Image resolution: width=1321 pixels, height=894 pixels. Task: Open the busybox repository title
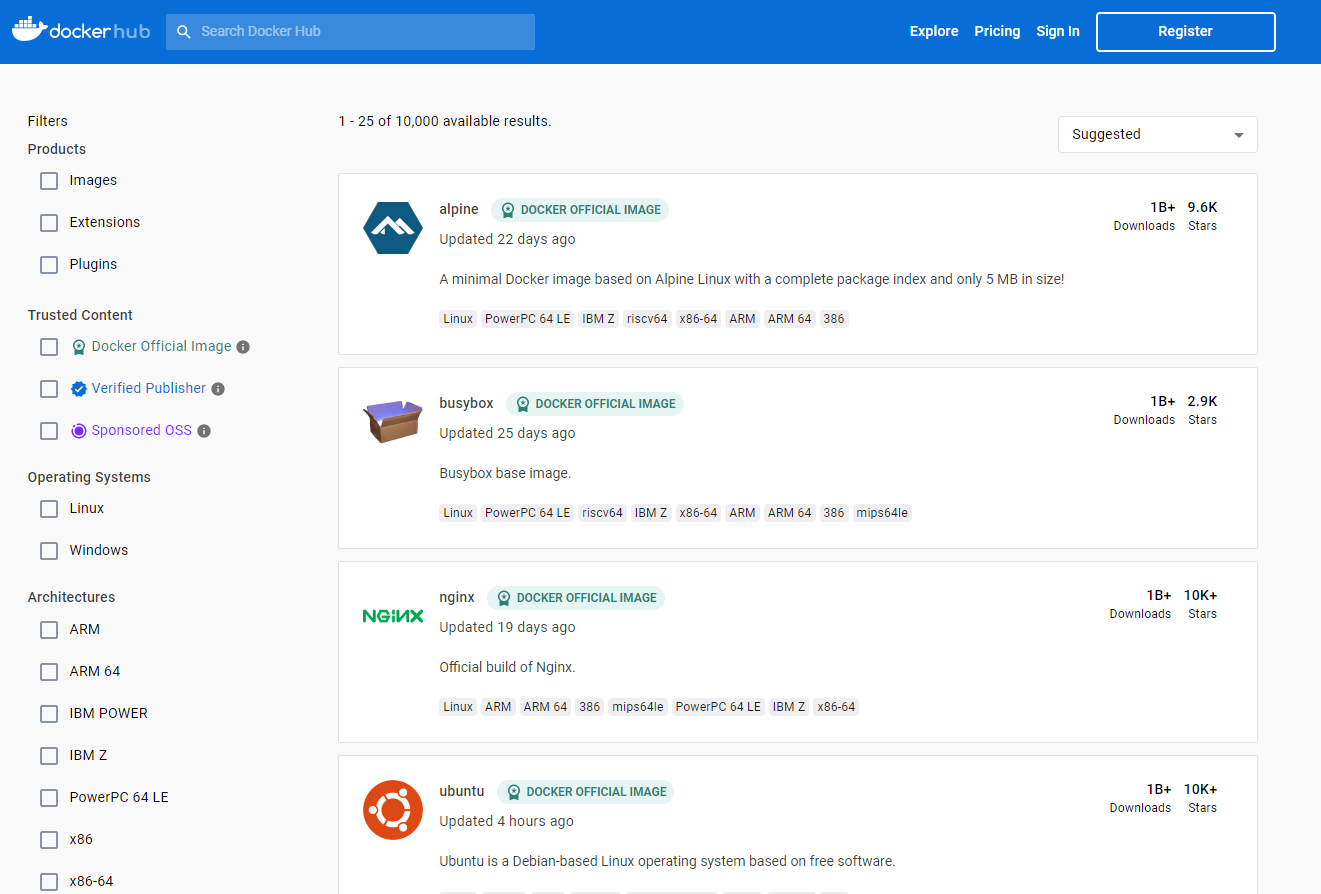coord(466,404)
